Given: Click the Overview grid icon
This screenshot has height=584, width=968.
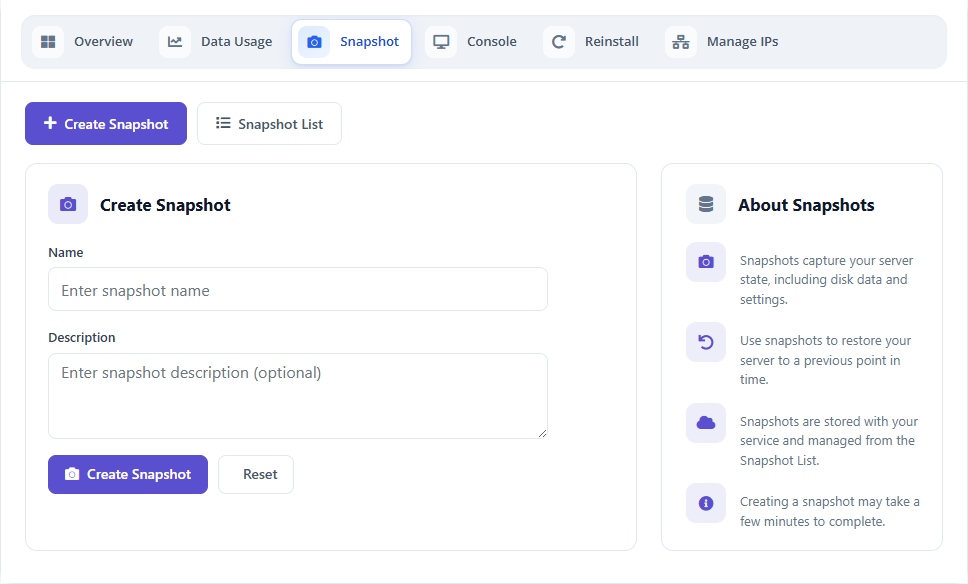Looking at the screenshot, I should 48,42.
